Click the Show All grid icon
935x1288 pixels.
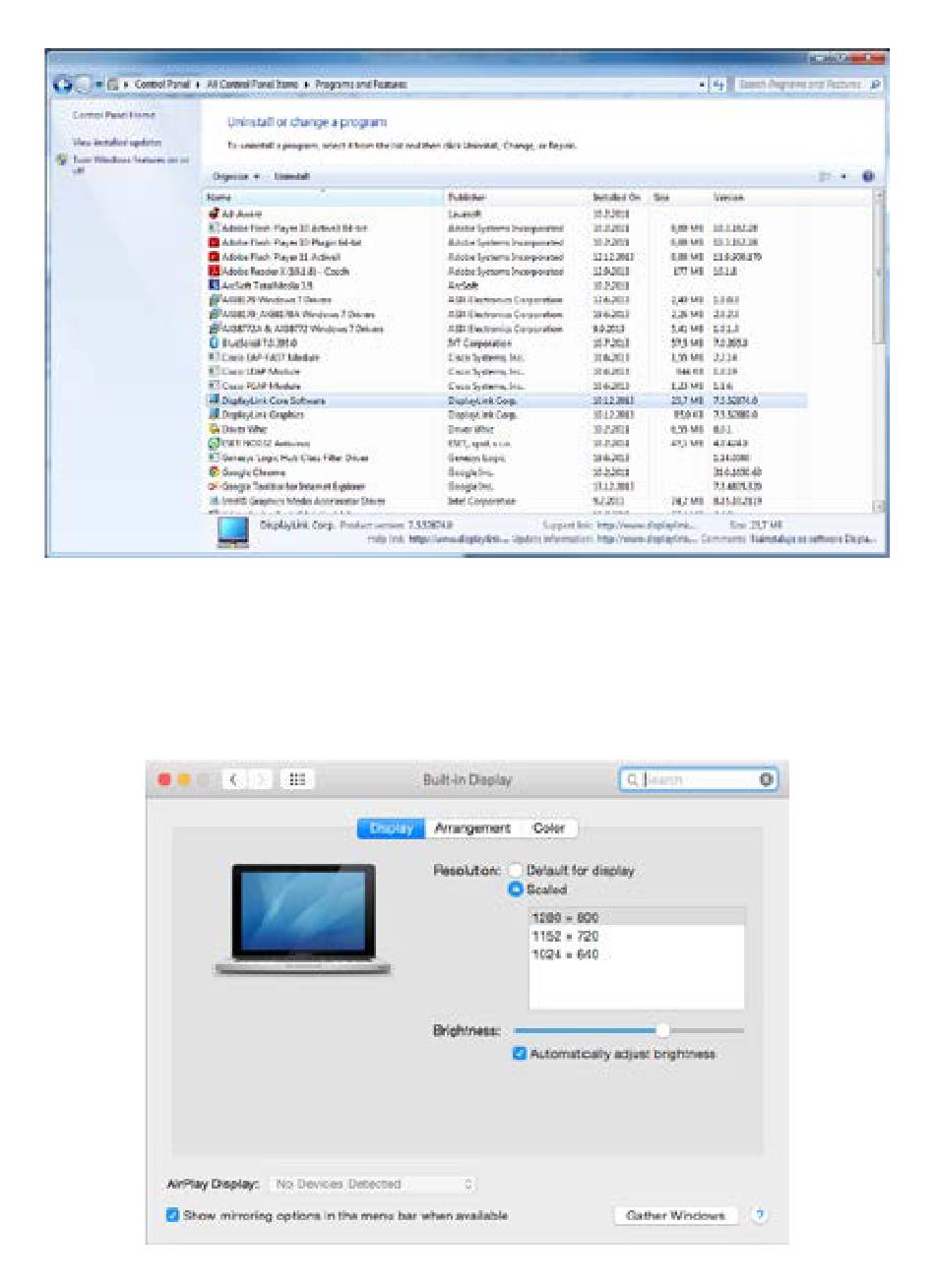[x=296, y=780]
